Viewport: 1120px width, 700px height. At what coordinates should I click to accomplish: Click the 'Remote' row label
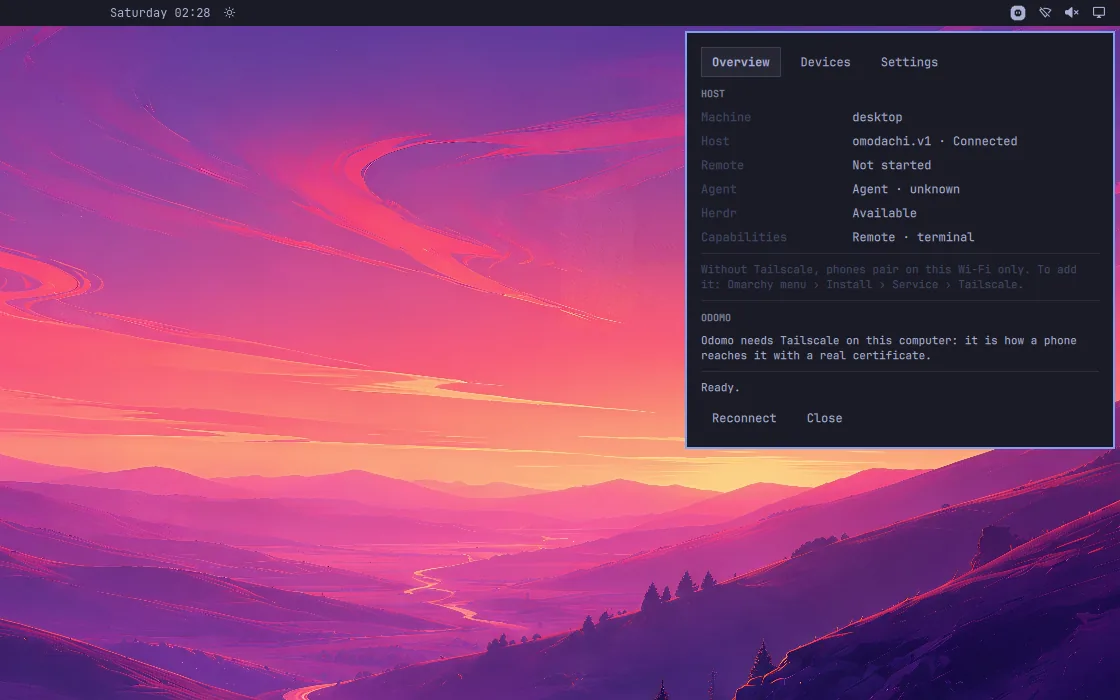[722, 165]
